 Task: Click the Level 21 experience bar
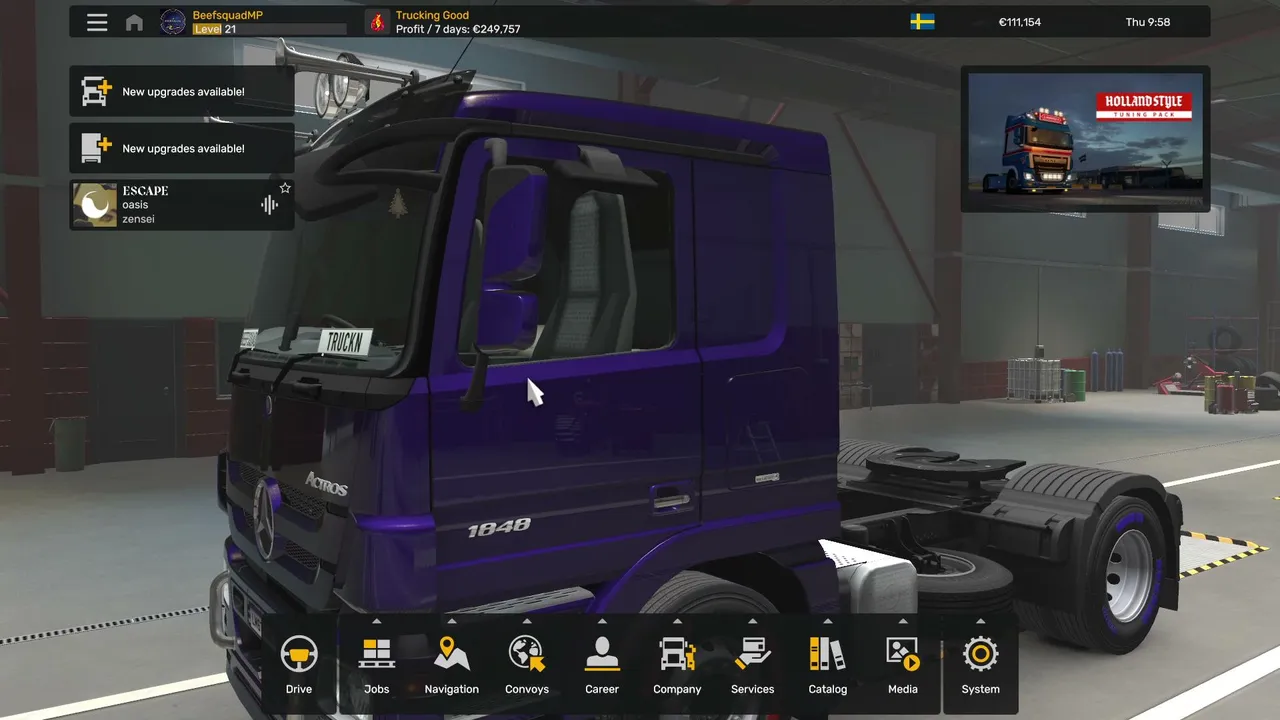pos(269,29)
